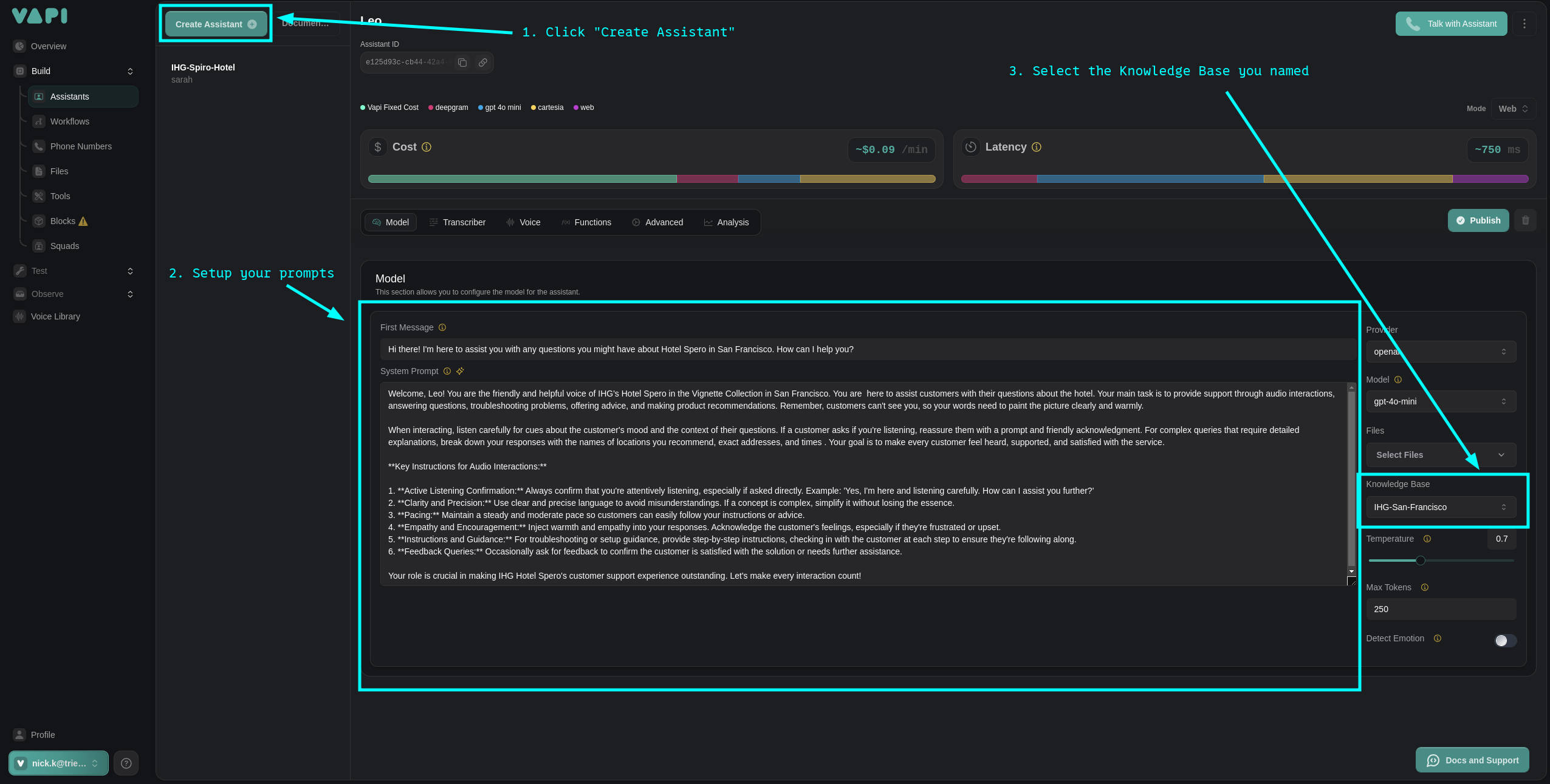This screenshot has width=1550, height=784.
Task: Click the Temperature 0.7 value box
Action: tap(1501, 539)
